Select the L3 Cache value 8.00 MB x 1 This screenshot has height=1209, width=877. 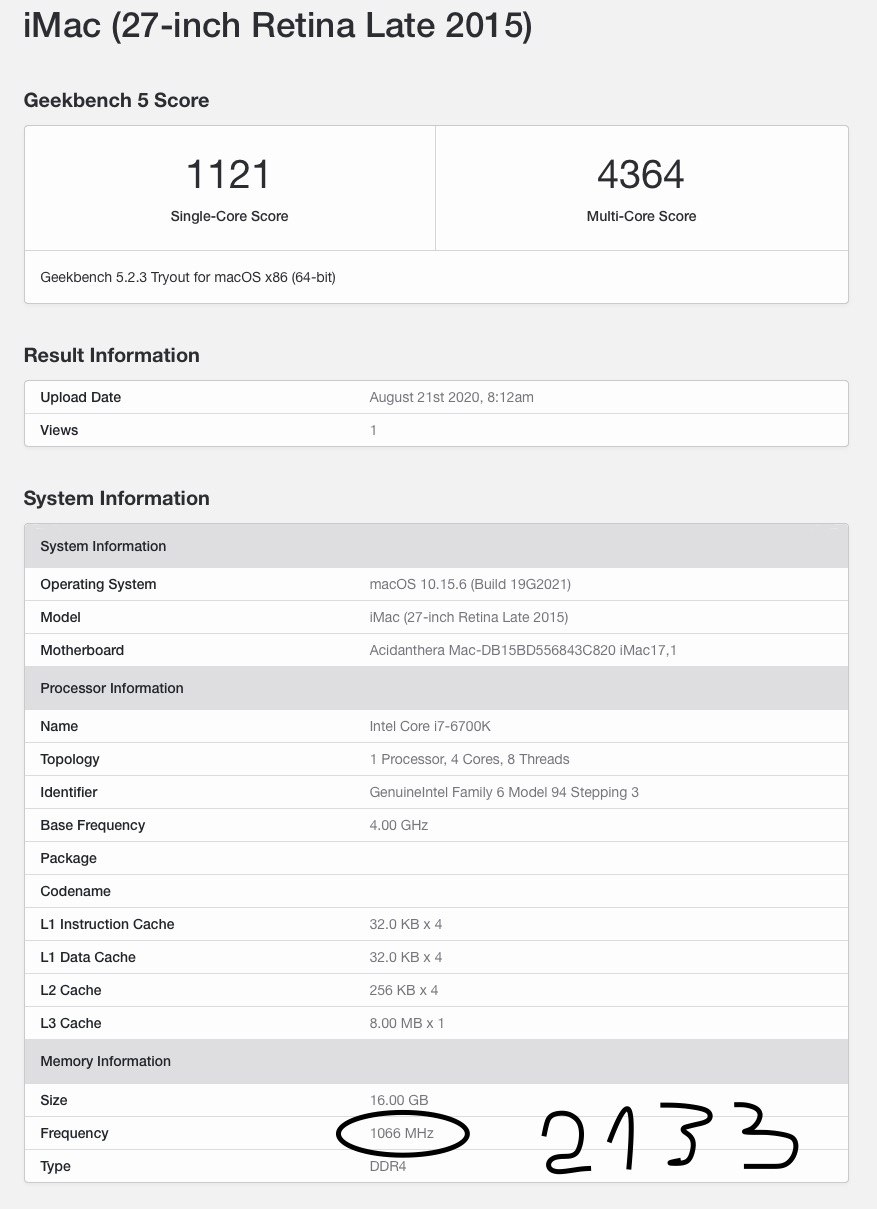(407, 1023)
